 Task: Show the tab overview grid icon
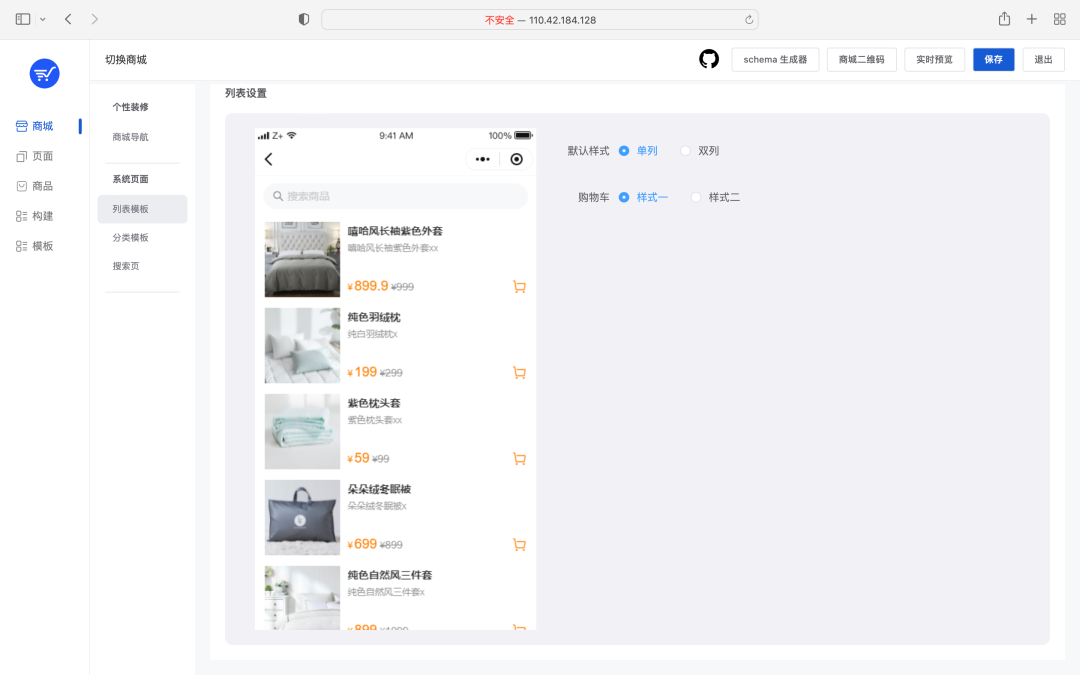coord(1060,19)
